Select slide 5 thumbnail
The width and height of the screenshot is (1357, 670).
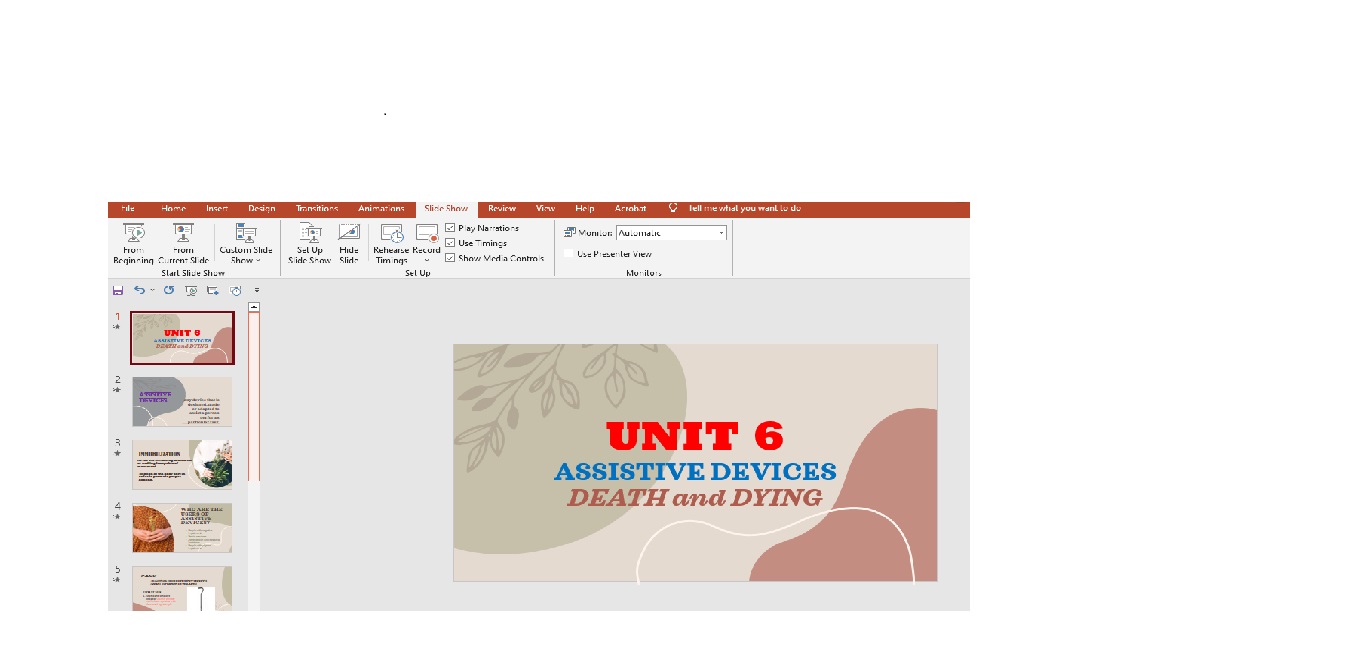[x=182, y=588]
